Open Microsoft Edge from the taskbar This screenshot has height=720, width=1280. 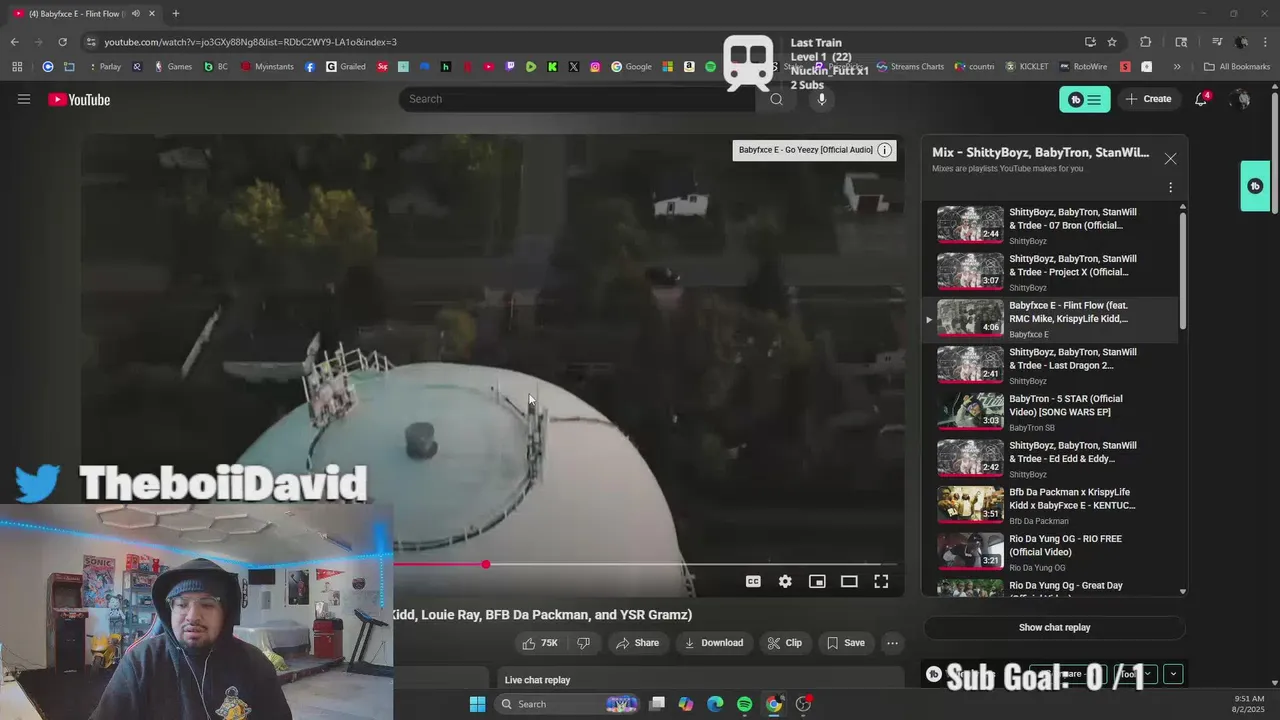point(715,704)
